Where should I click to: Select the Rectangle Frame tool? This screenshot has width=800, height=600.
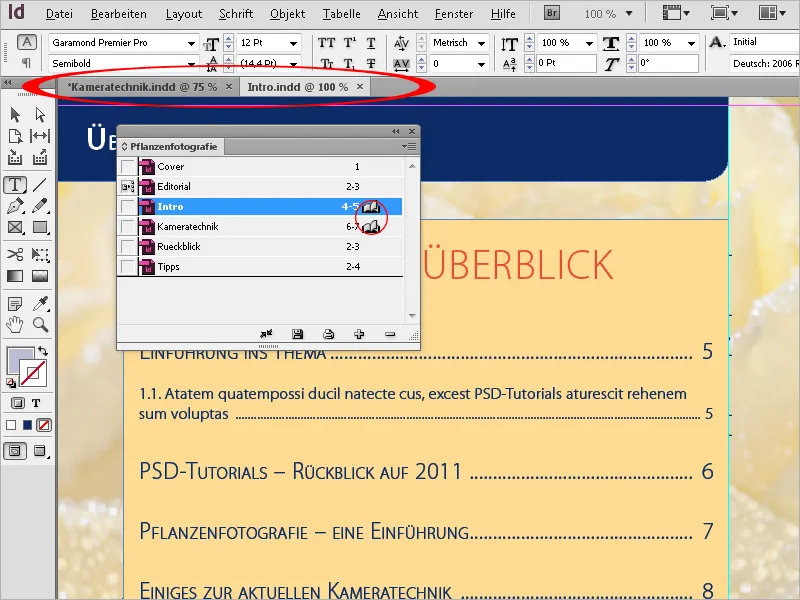coord(15,227)
